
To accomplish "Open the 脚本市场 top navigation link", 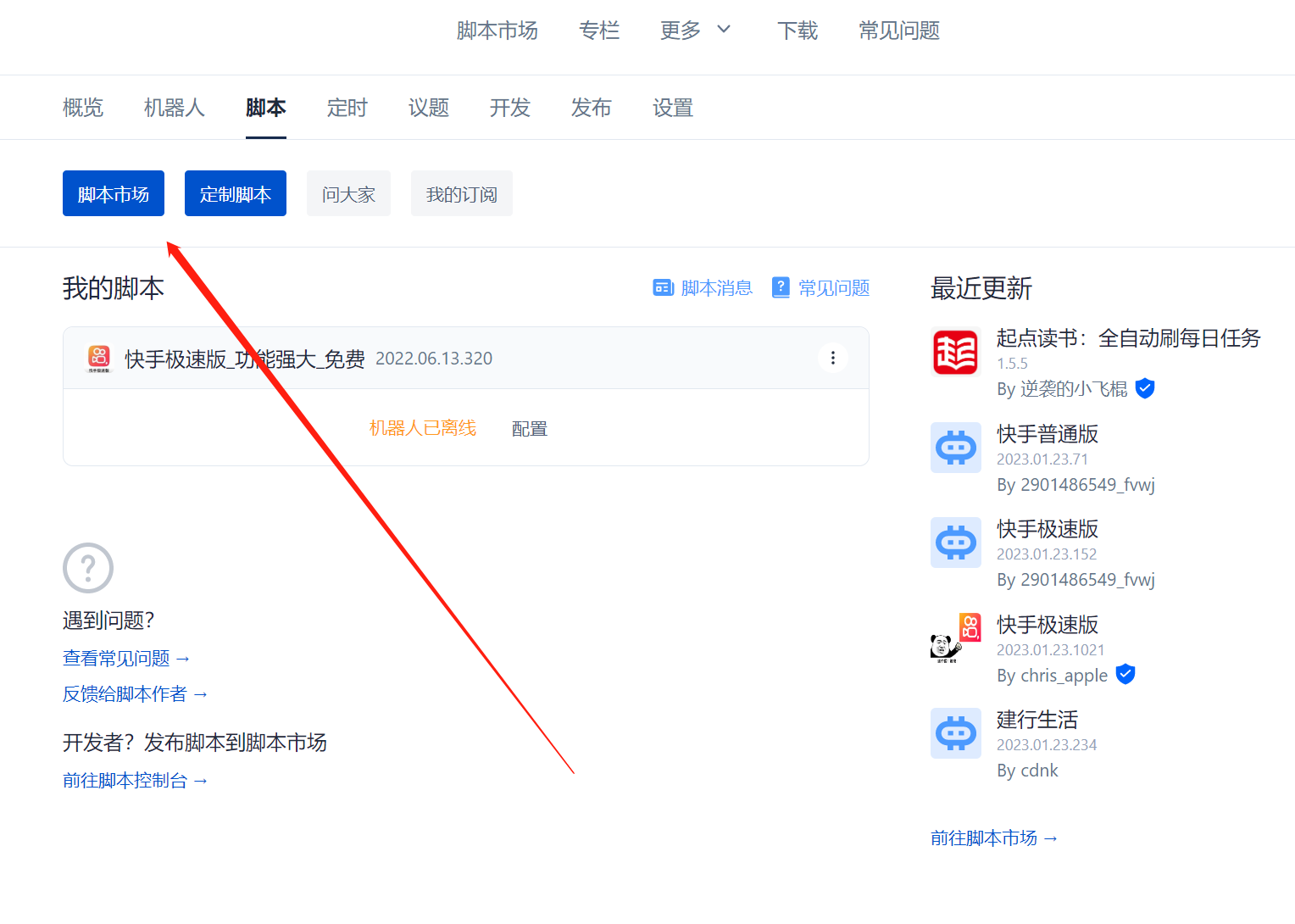I will pyautogui.click(x=497, y=31).
